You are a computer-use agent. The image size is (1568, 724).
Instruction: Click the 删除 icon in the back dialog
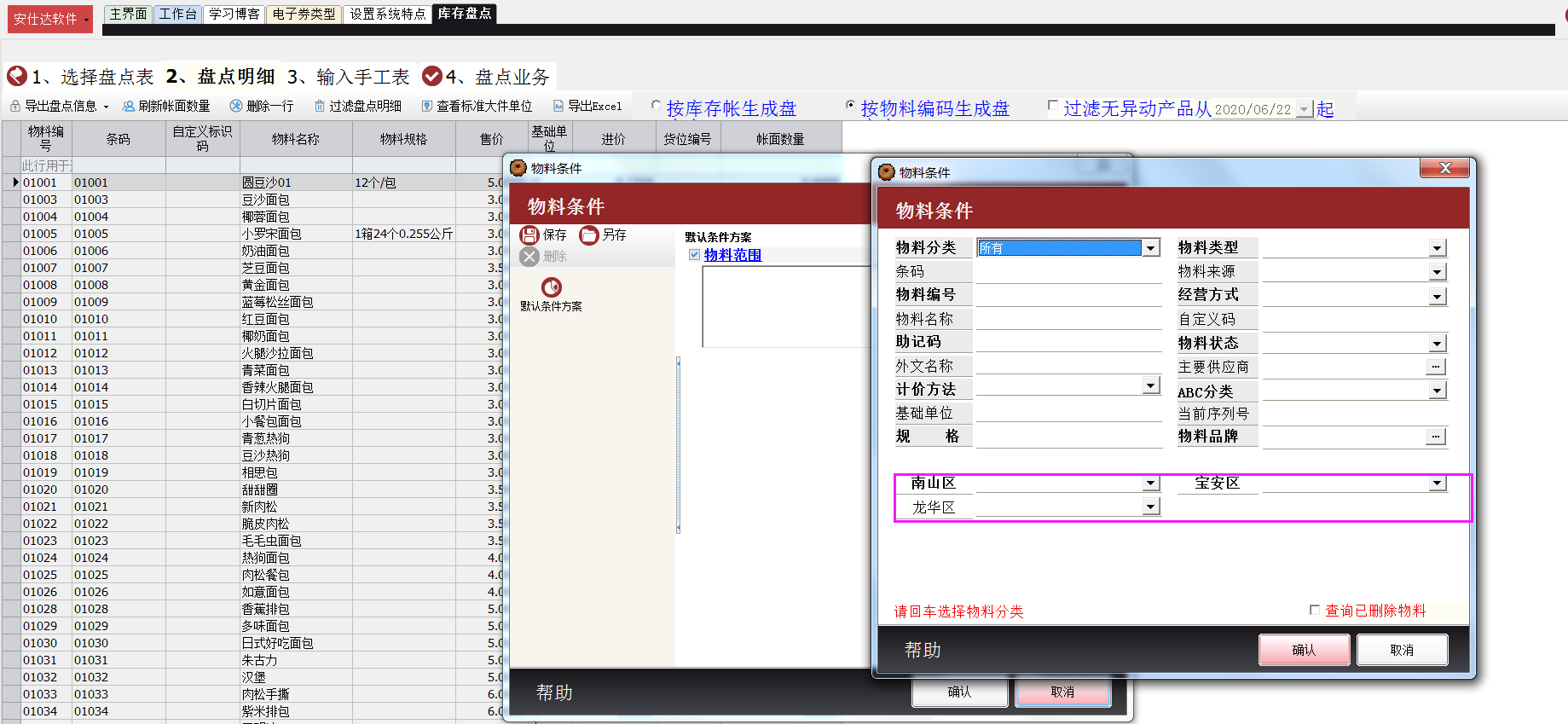pos(529,256)
